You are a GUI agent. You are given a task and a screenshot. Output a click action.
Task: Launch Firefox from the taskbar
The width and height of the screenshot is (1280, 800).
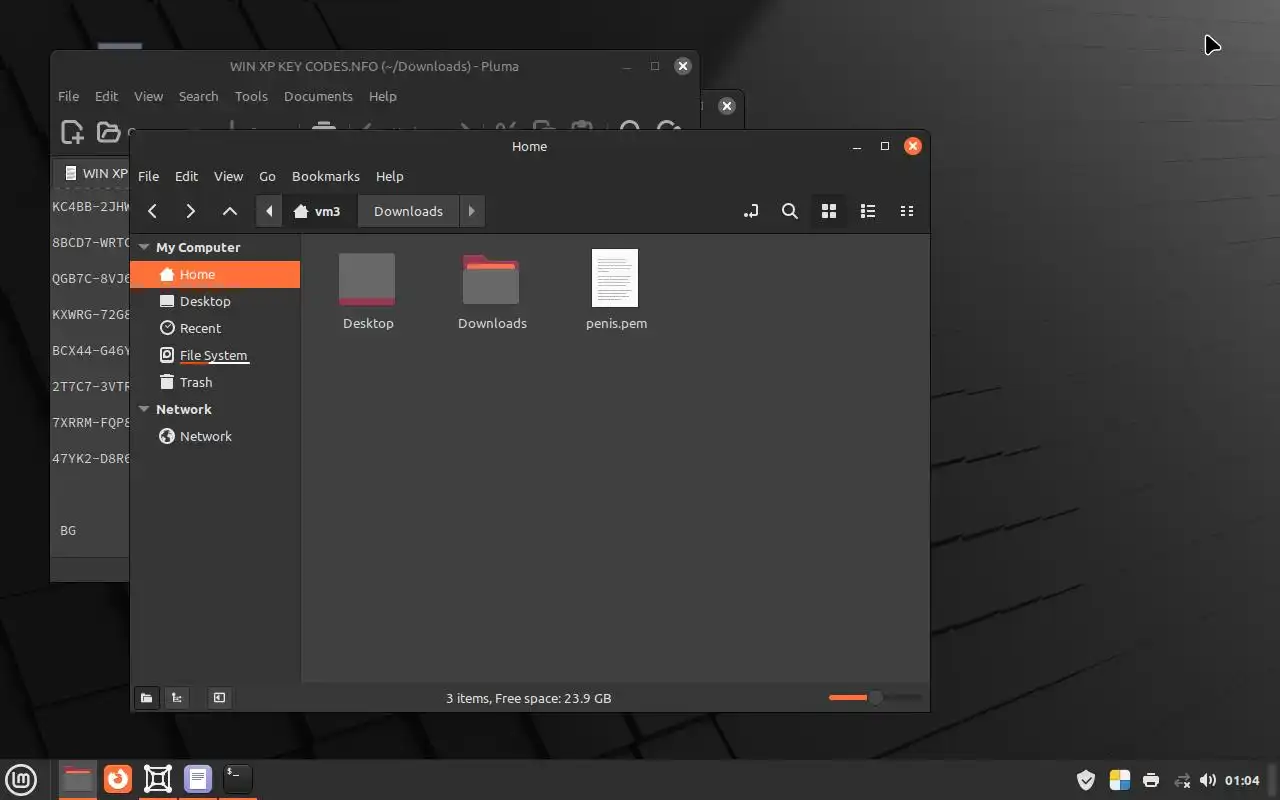coord(118,779)
